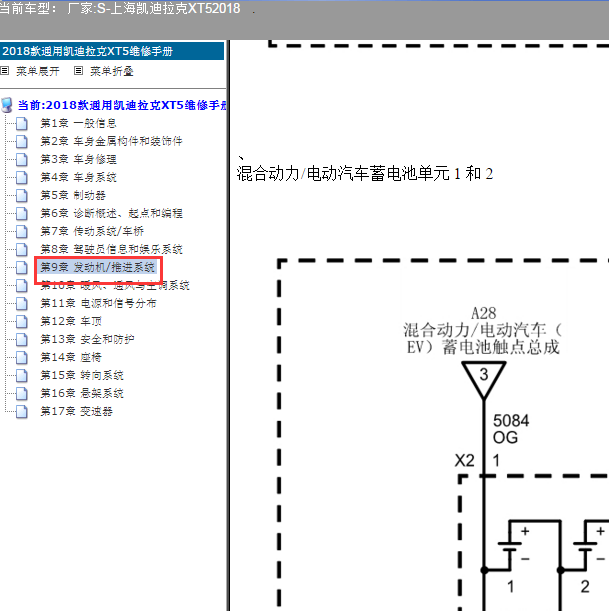Image resolution: width=609 pixels, height=611 pixels.
Task: Click page icon for 第3章 车身修理
Action: click(22, 159)
